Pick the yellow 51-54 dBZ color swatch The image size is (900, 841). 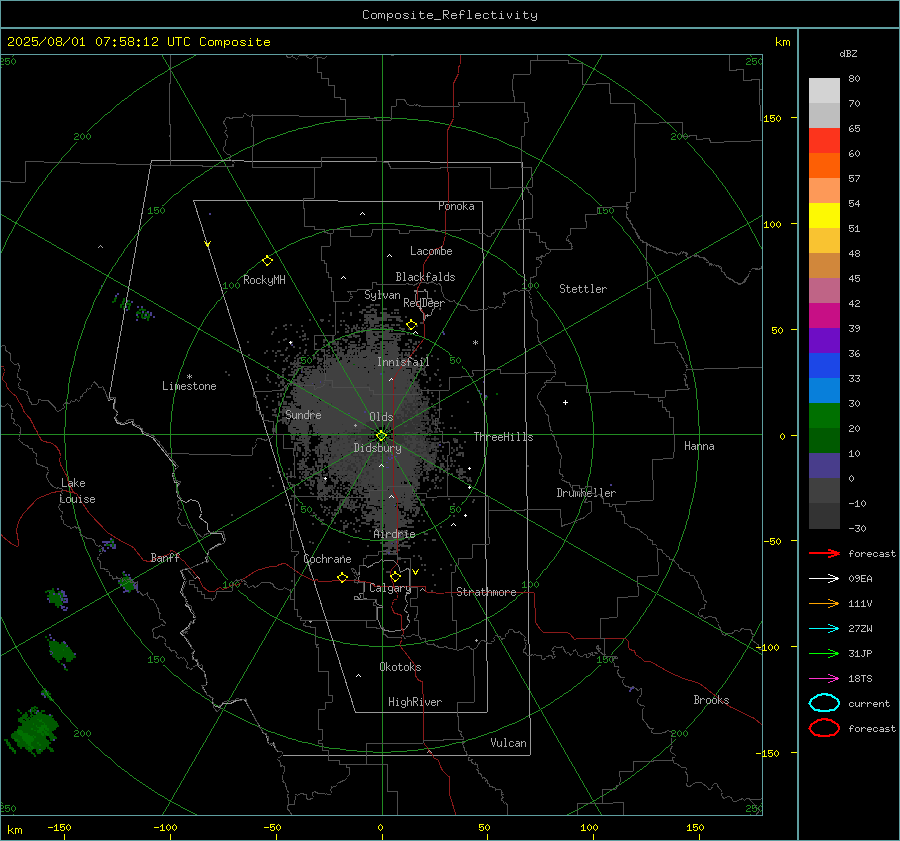click(824, 216)
